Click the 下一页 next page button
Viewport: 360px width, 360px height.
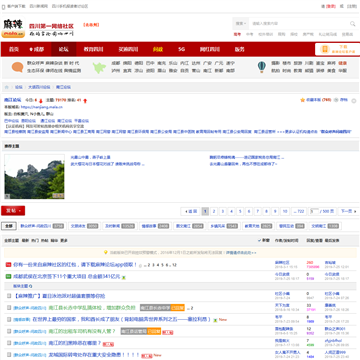[x=348, y=211]
